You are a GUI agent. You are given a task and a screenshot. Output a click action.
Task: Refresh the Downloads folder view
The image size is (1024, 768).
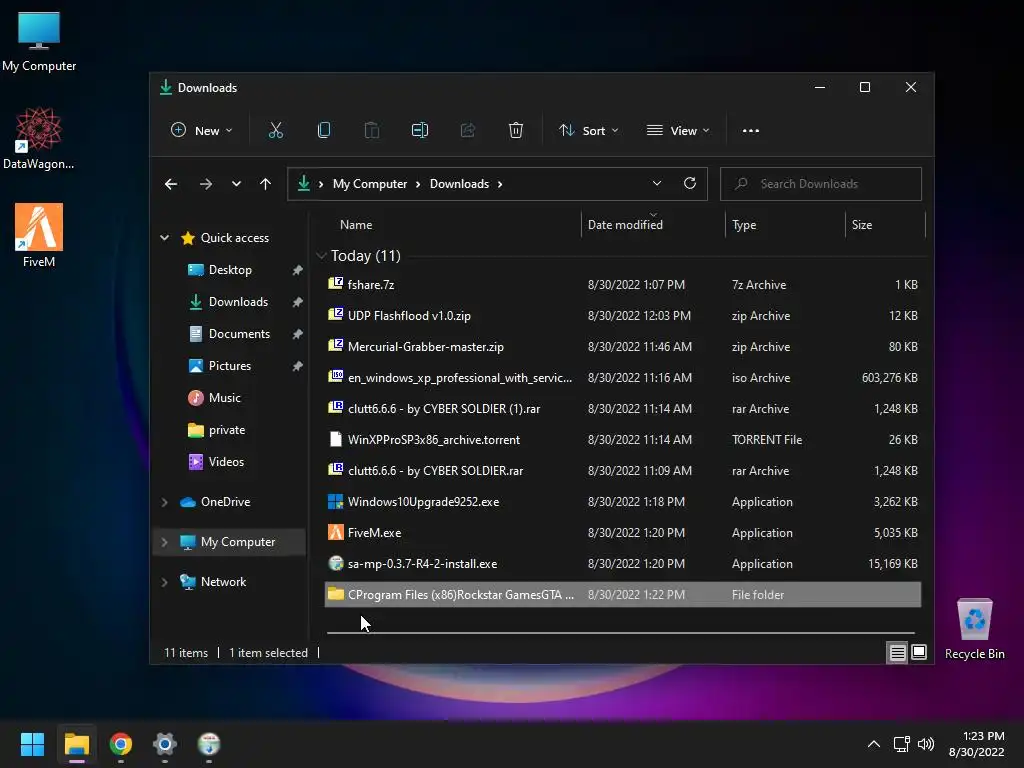pyautogui.click(x=690, y=184)
